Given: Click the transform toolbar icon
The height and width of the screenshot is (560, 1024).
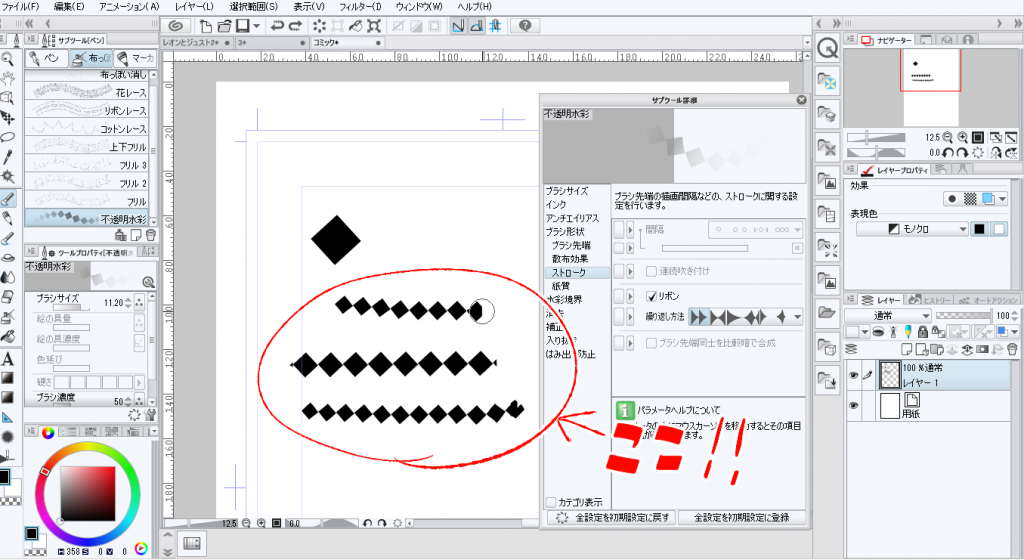Looking at the screenshot, I should click(x=374, y=26).
